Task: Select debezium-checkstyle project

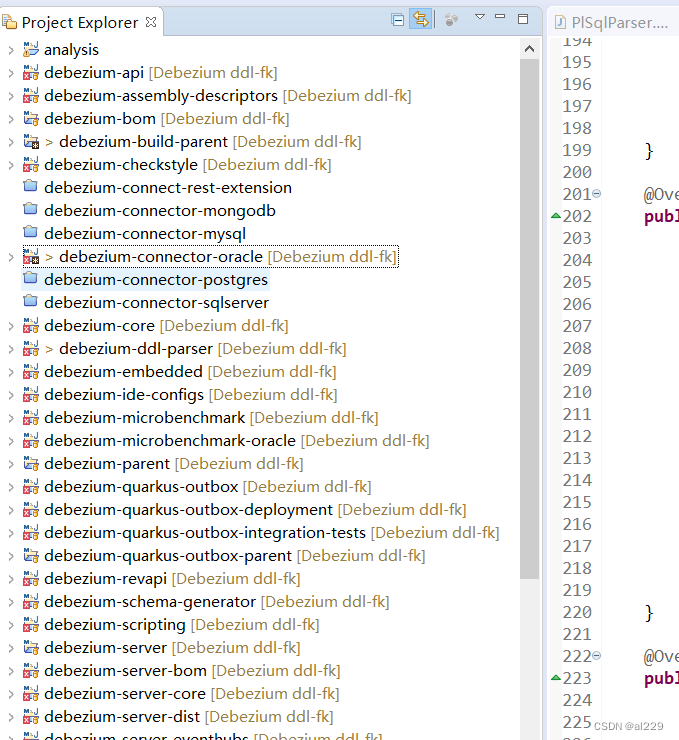Action: point(187,165)
